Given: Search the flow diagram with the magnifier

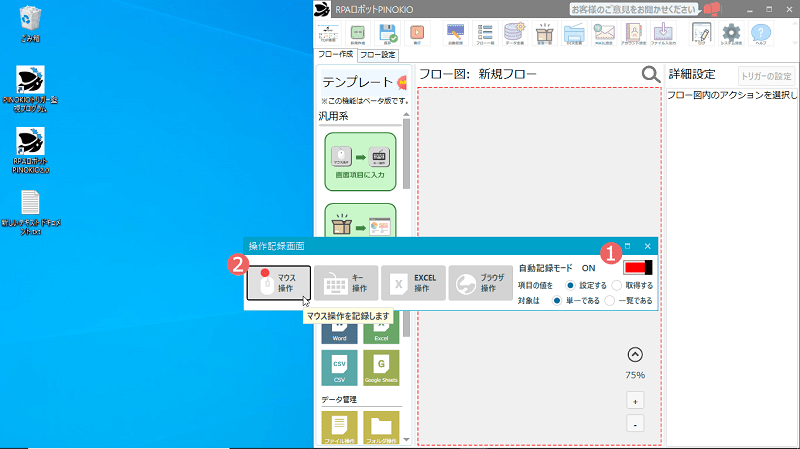Looking at the screenshot, I should click(x=651, y=74).
